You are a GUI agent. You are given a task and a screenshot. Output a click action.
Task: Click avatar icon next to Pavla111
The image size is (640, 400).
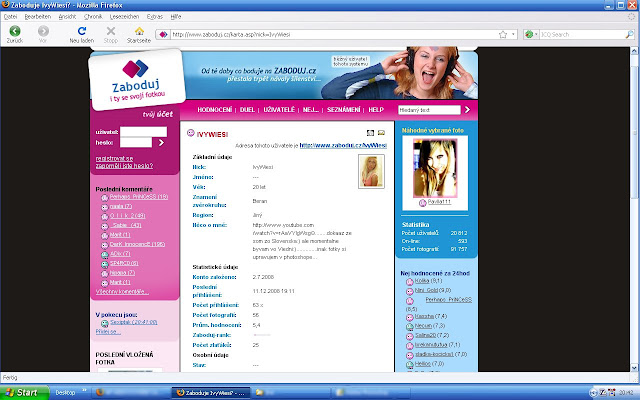point(422,202)
